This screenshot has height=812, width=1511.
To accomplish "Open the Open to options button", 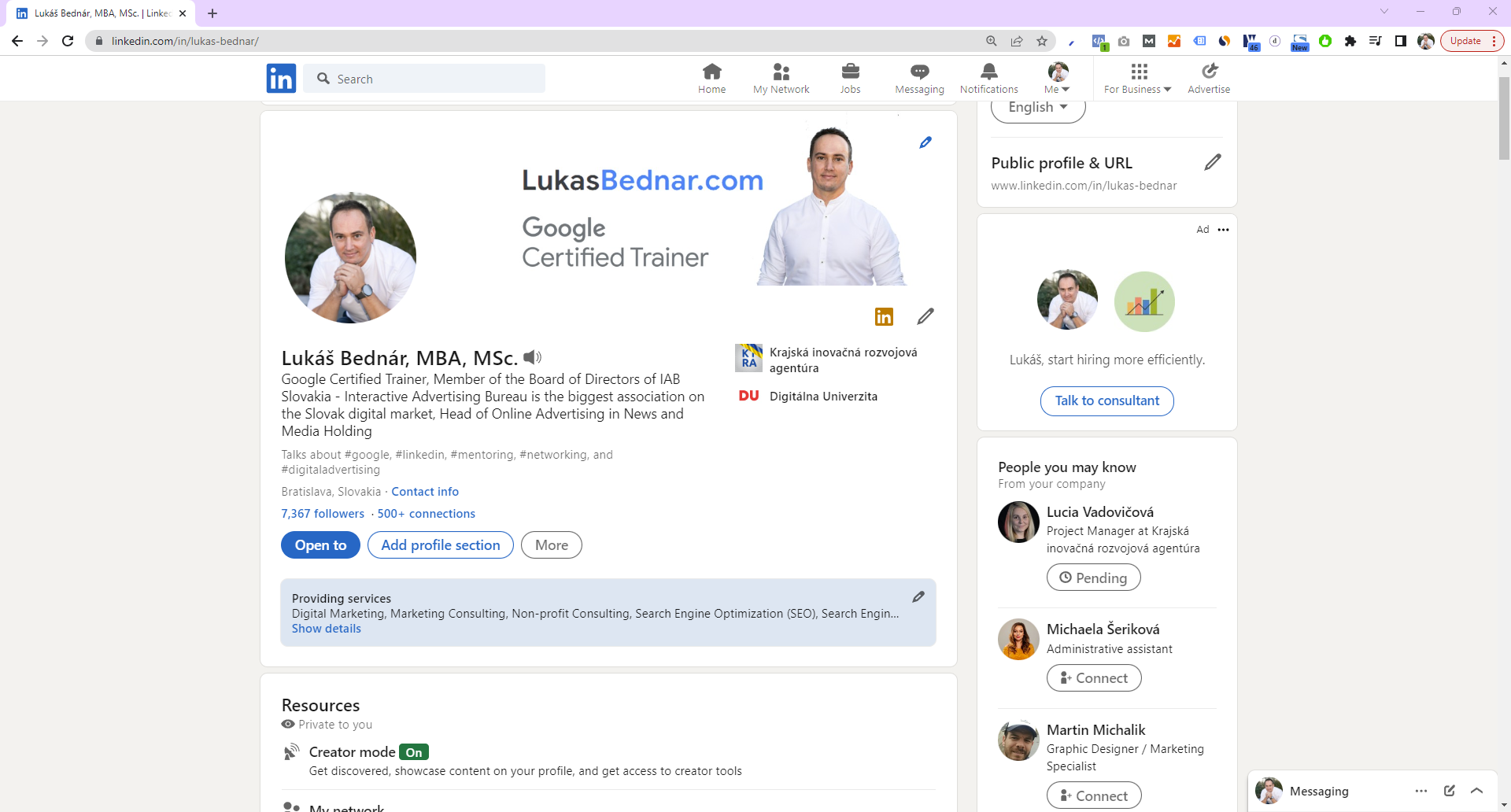I will [x=320, y=545].
